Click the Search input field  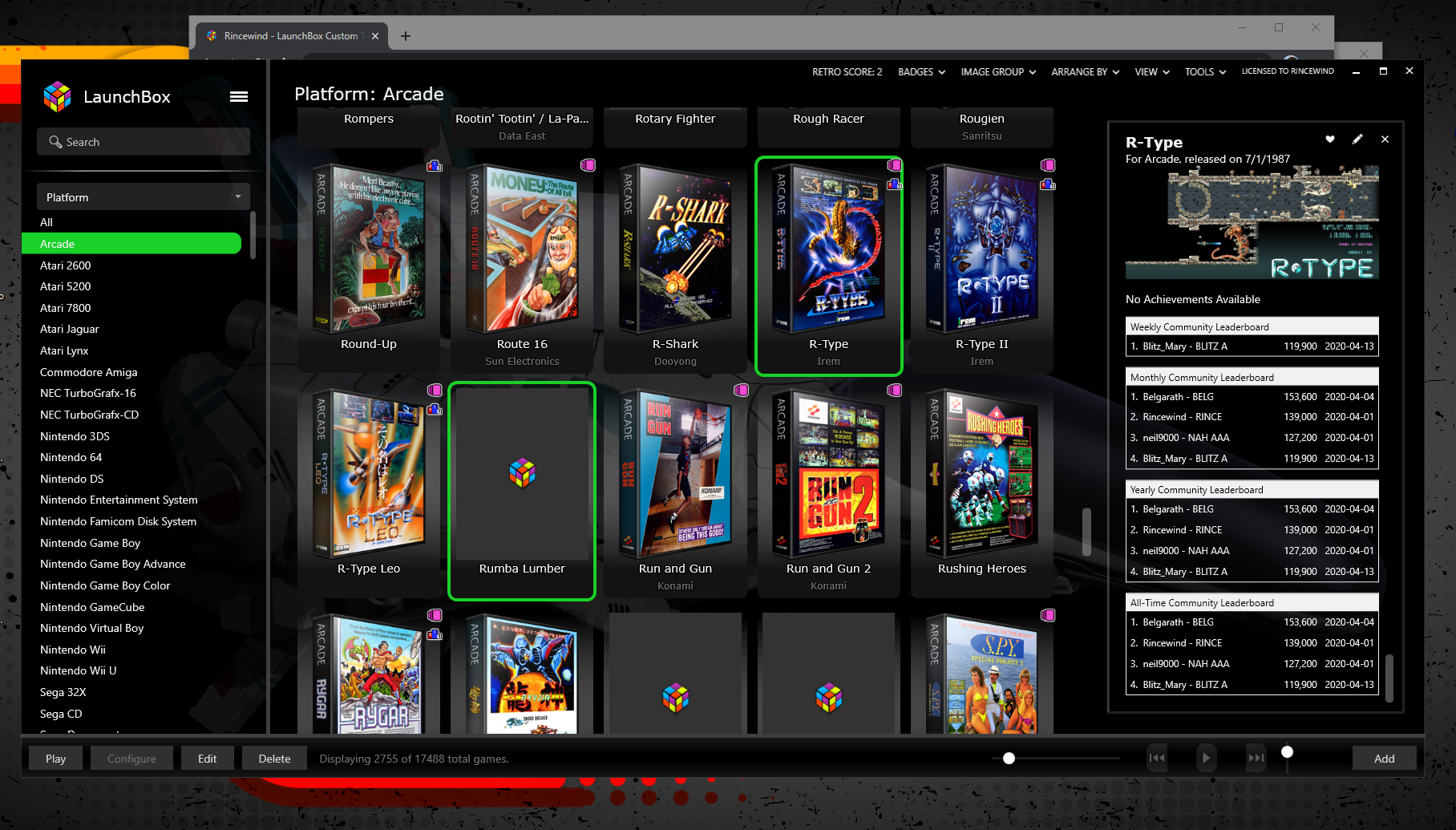click(x=144, y=142)
